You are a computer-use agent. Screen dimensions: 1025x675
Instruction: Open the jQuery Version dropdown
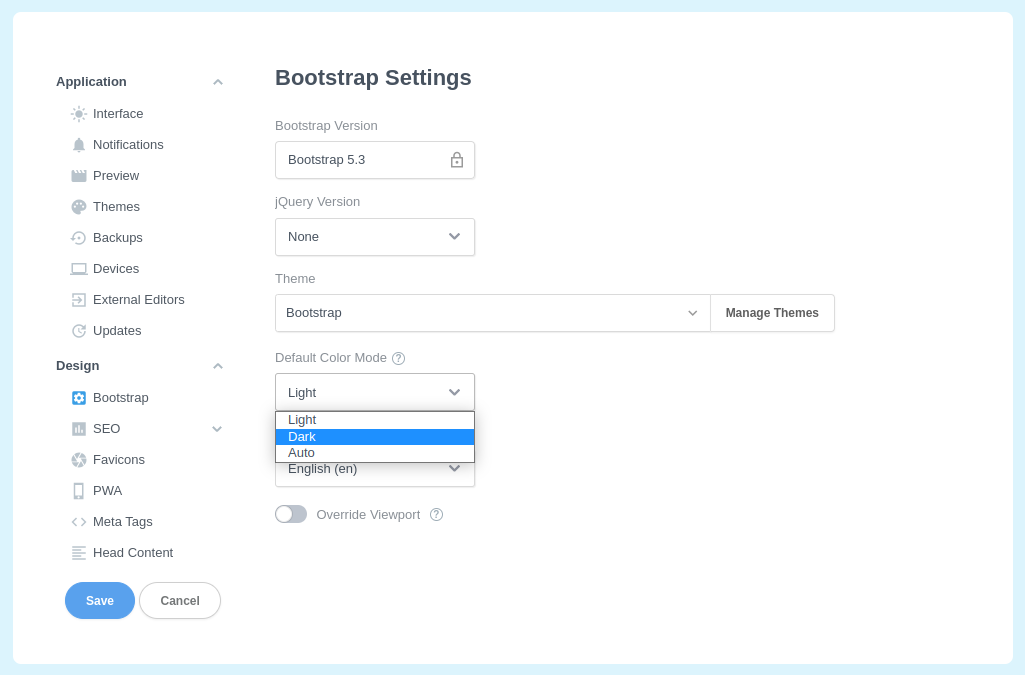[x=375, y=237]
